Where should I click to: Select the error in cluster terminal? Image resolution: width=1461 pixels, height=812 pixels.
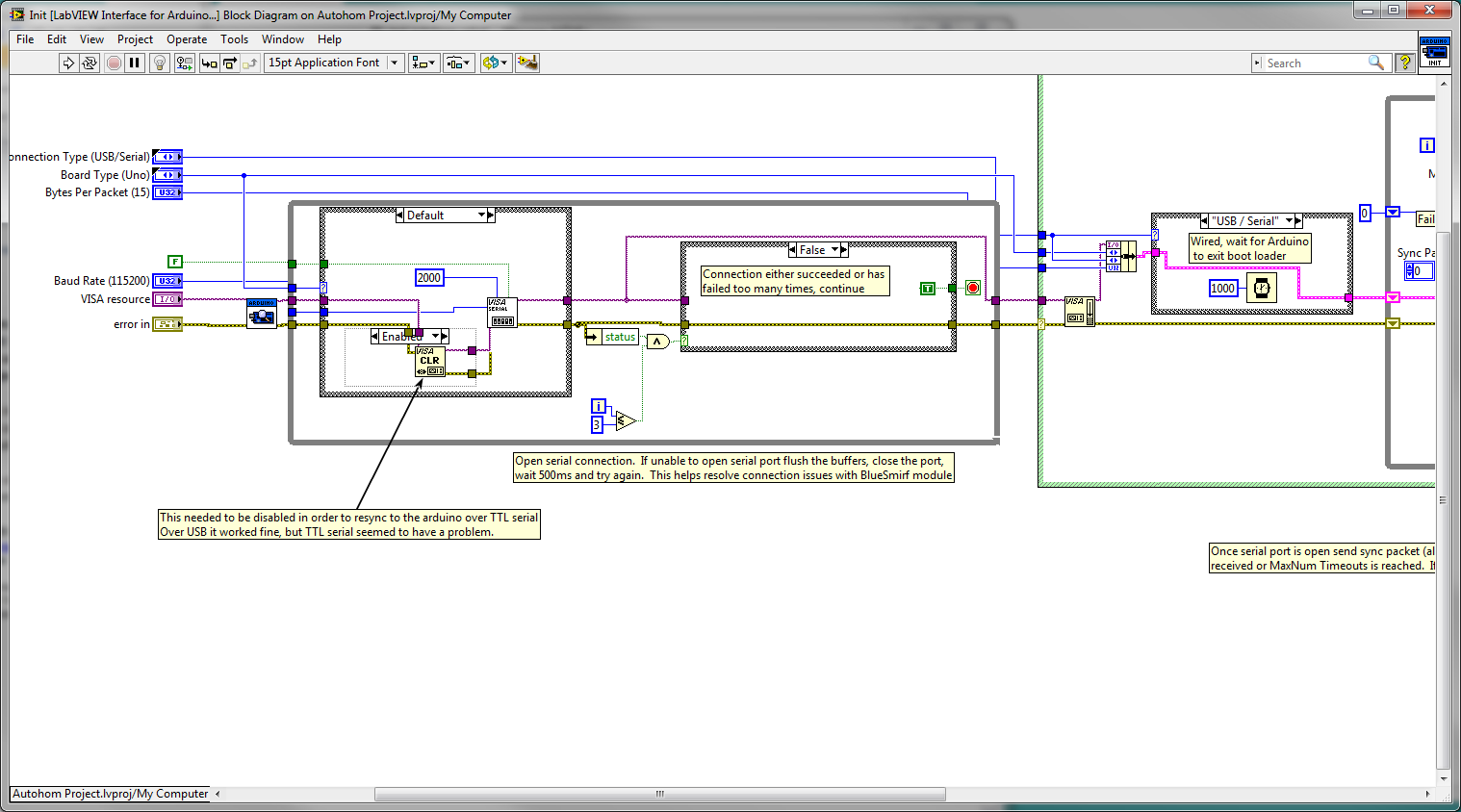167,324
